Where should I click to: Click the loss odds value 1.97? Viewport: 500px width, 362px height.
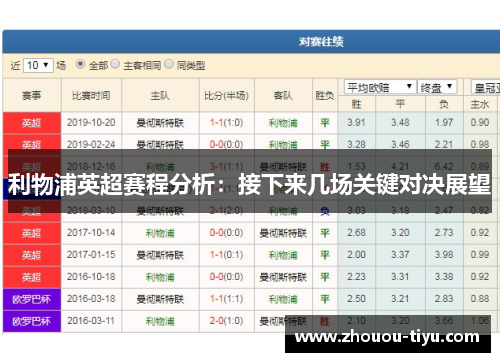coord(444,122)
